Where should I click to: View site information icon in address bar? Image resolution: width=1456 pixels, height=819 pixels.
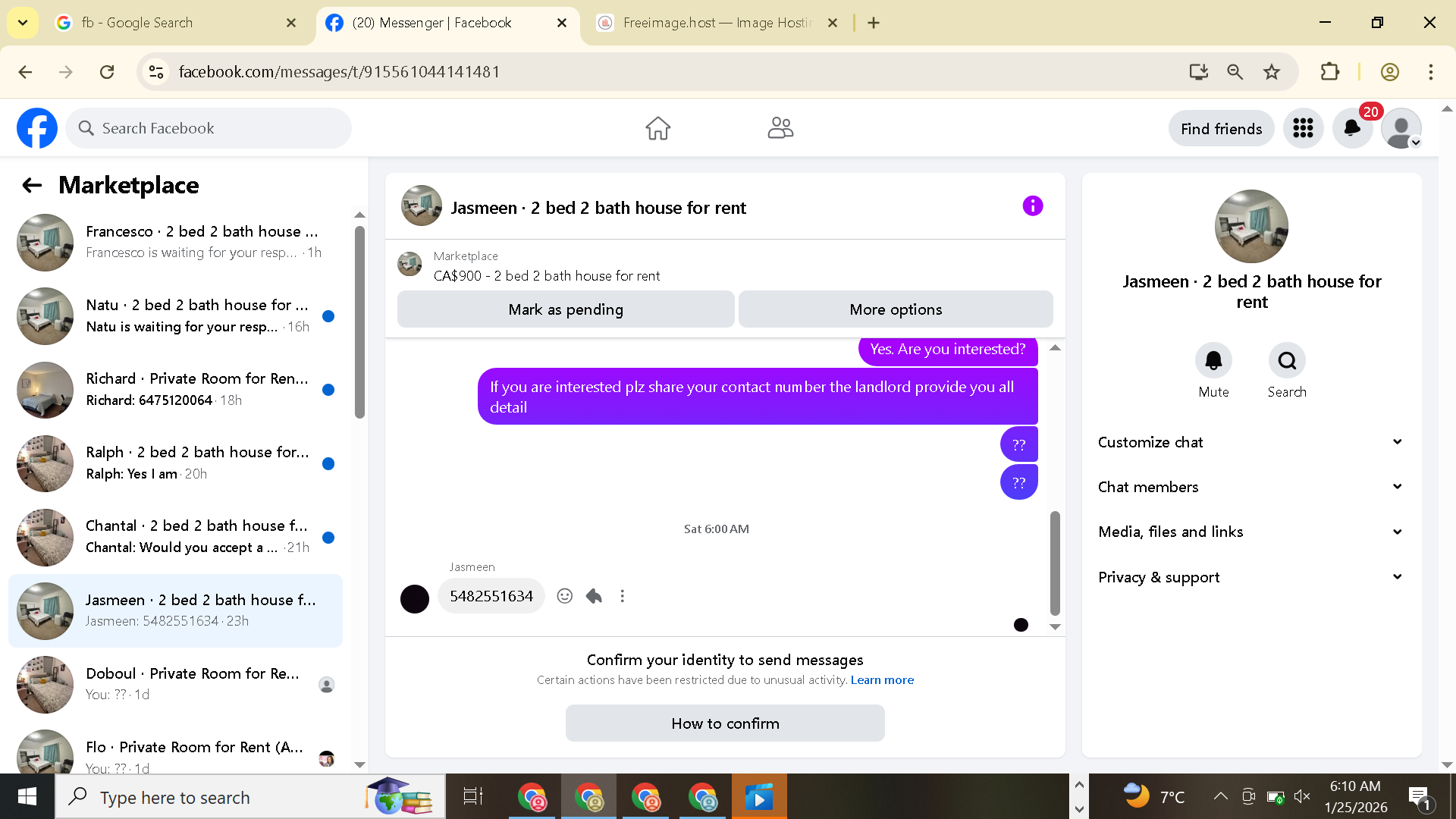[x=156, y=72]
